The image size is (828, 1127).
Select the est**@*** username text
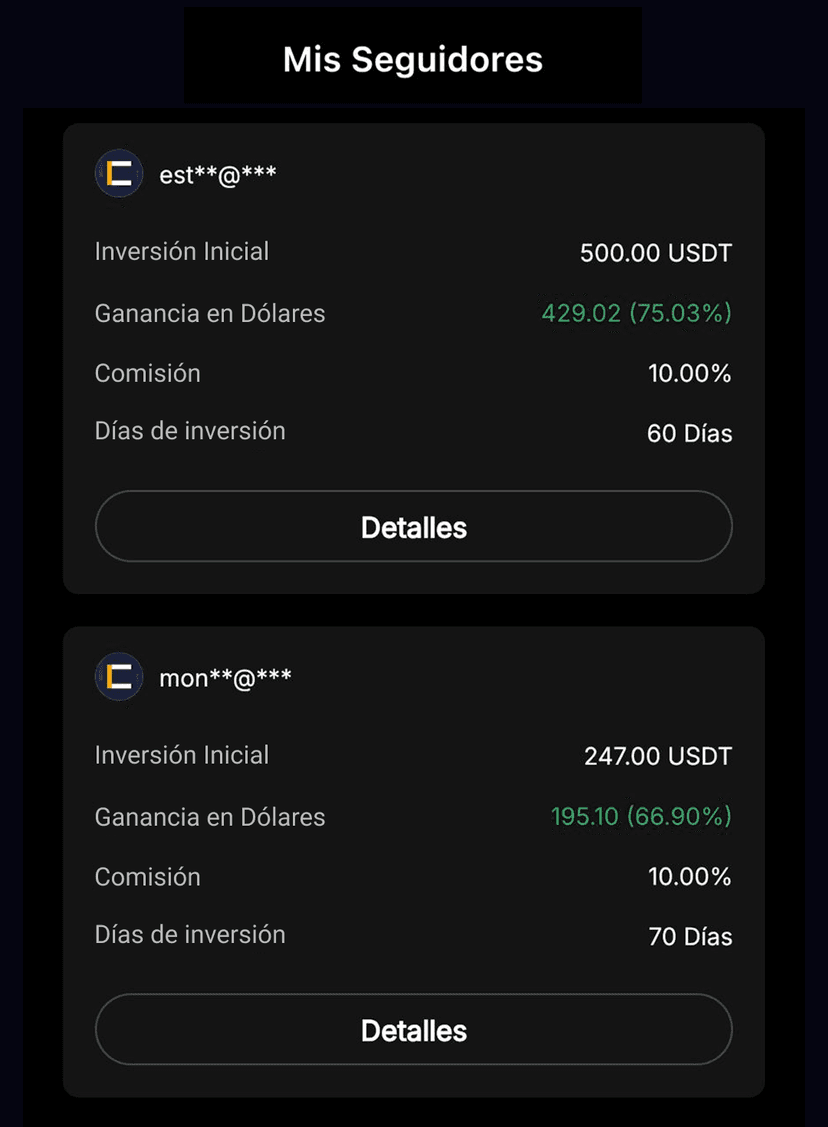218,175
